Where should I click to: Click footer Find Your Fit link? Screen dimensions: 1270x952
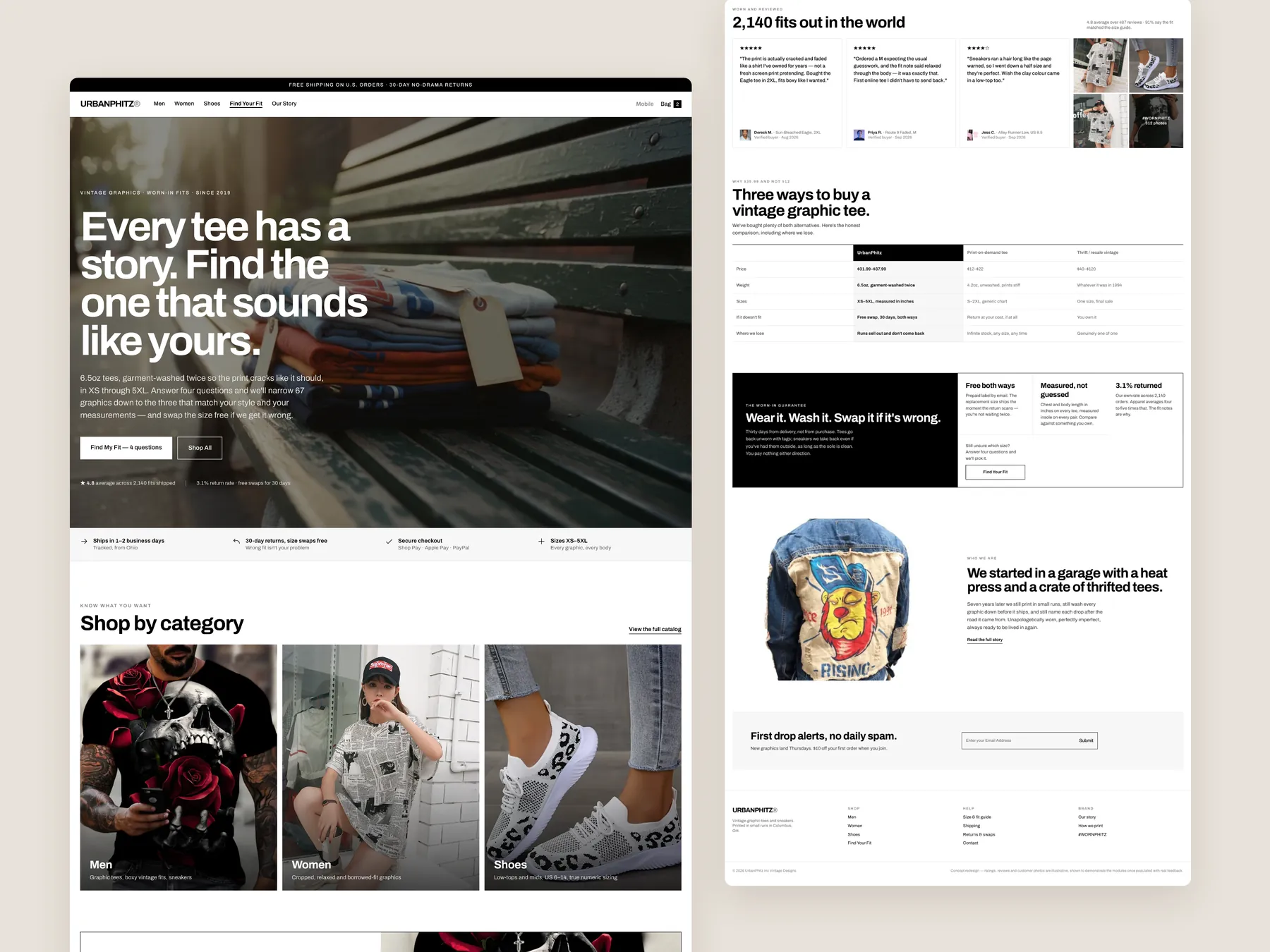[x=859, y=843]
